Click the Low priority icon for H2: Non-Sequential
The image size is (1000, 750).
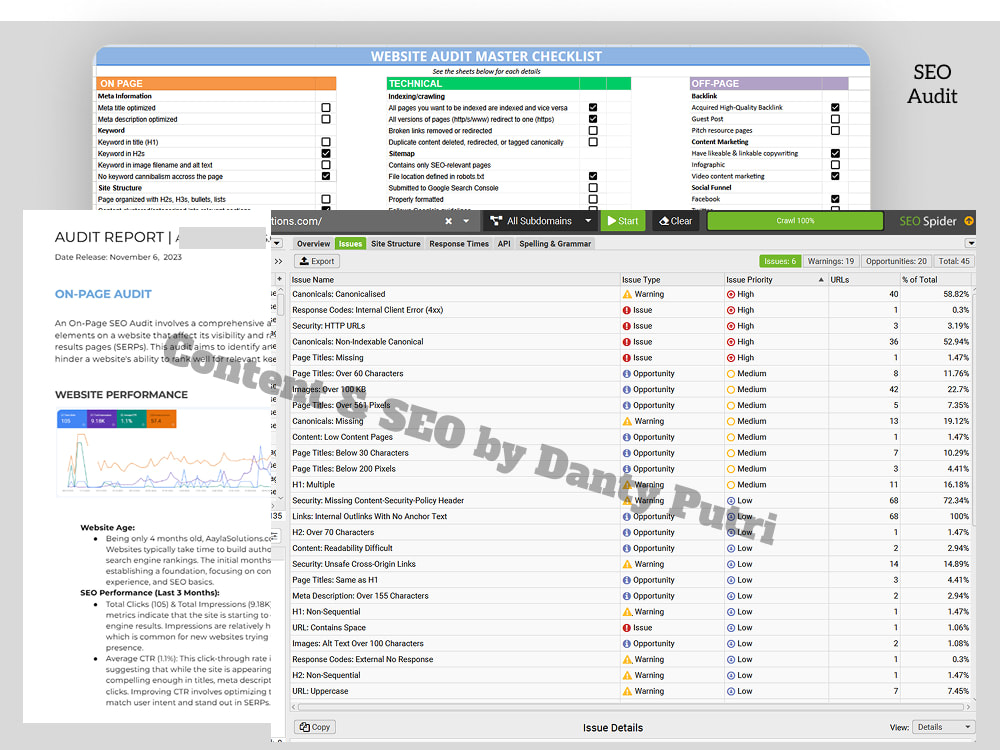731,675
